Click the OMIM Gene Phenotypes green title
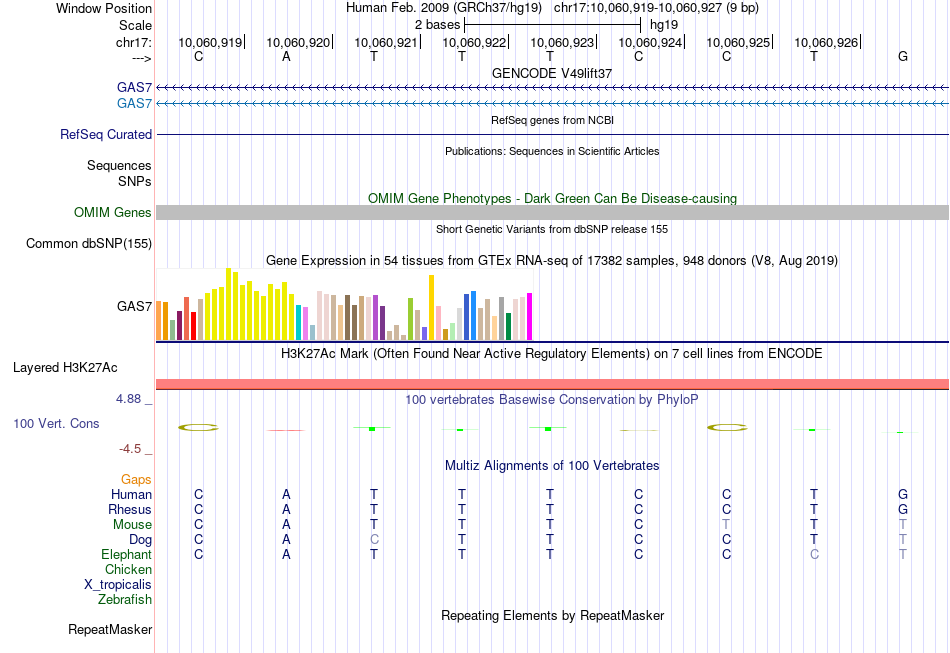The image size is (950, 653). [552, 199]
